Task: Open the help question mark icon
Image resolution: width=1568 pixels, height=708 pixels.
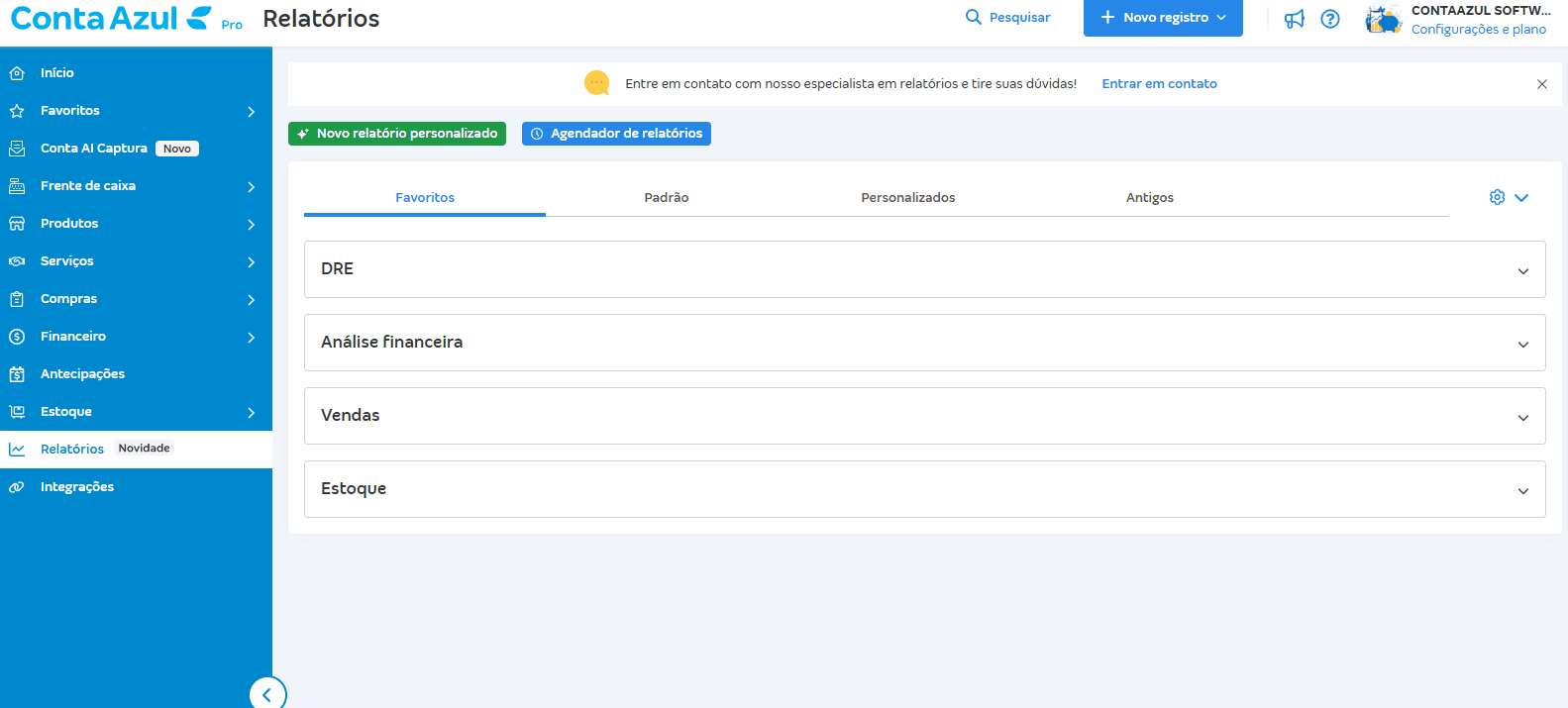Action: click(x=1330, y=19)
